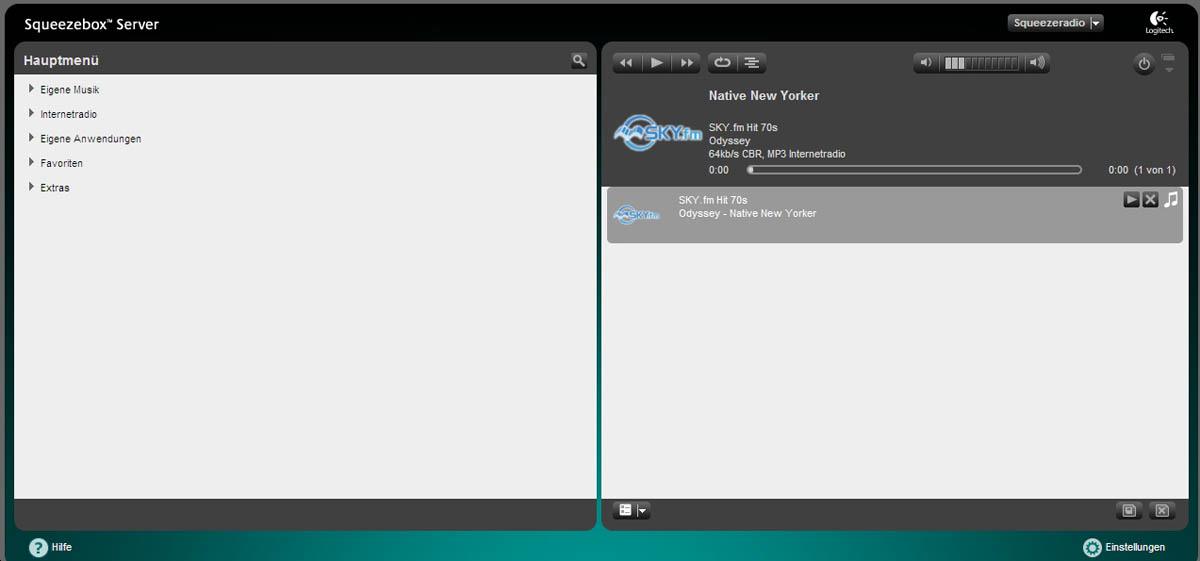
Task: Save the current playlist
Action: (1128, 510)
